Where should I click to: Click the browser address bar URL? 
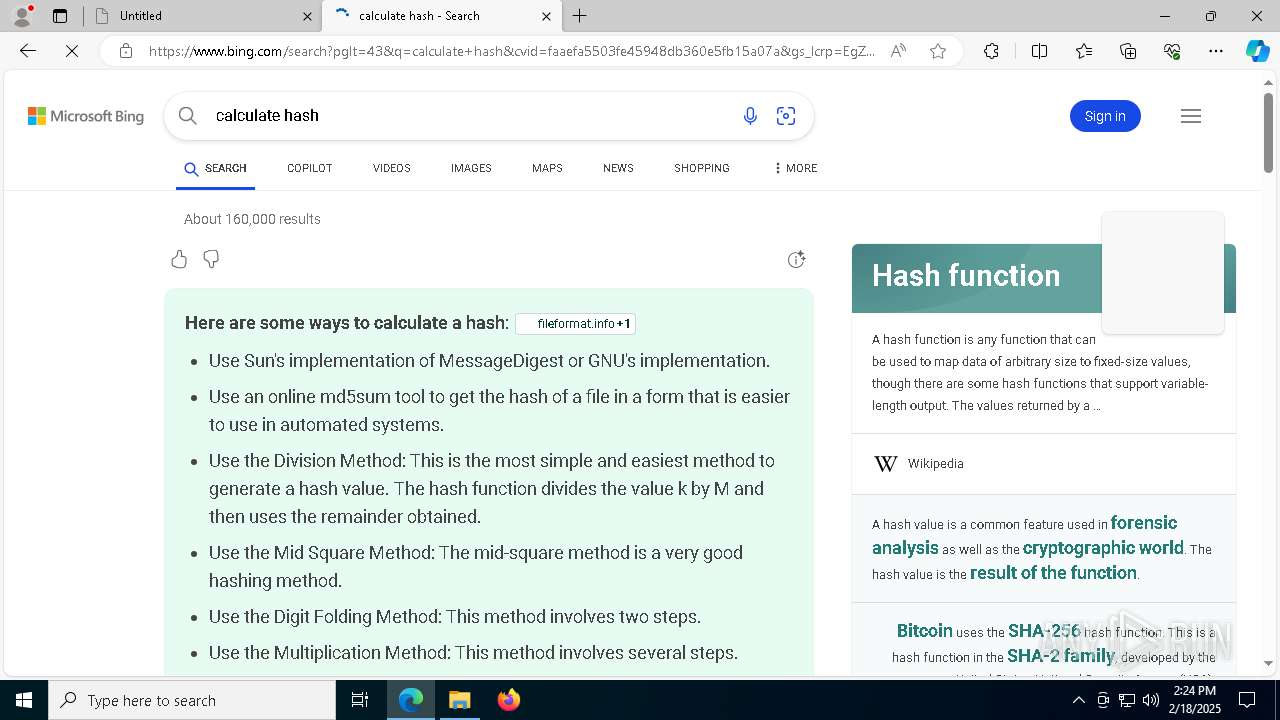(x=511, y=51)
